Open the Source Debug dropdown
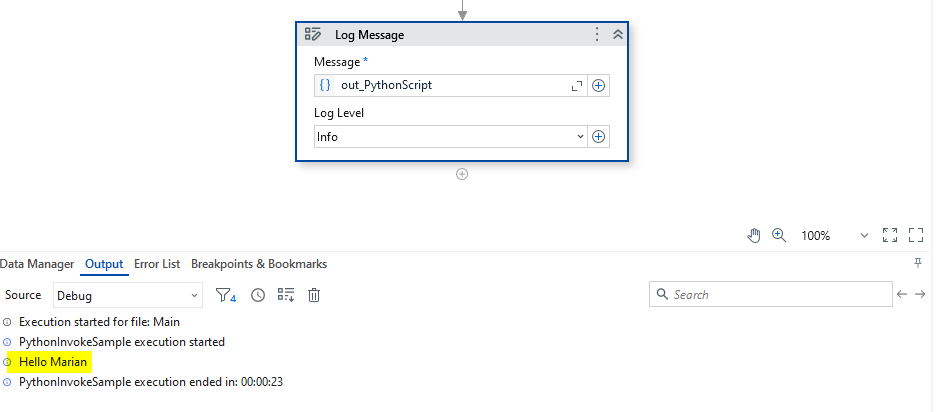 [x=127, y=295]
